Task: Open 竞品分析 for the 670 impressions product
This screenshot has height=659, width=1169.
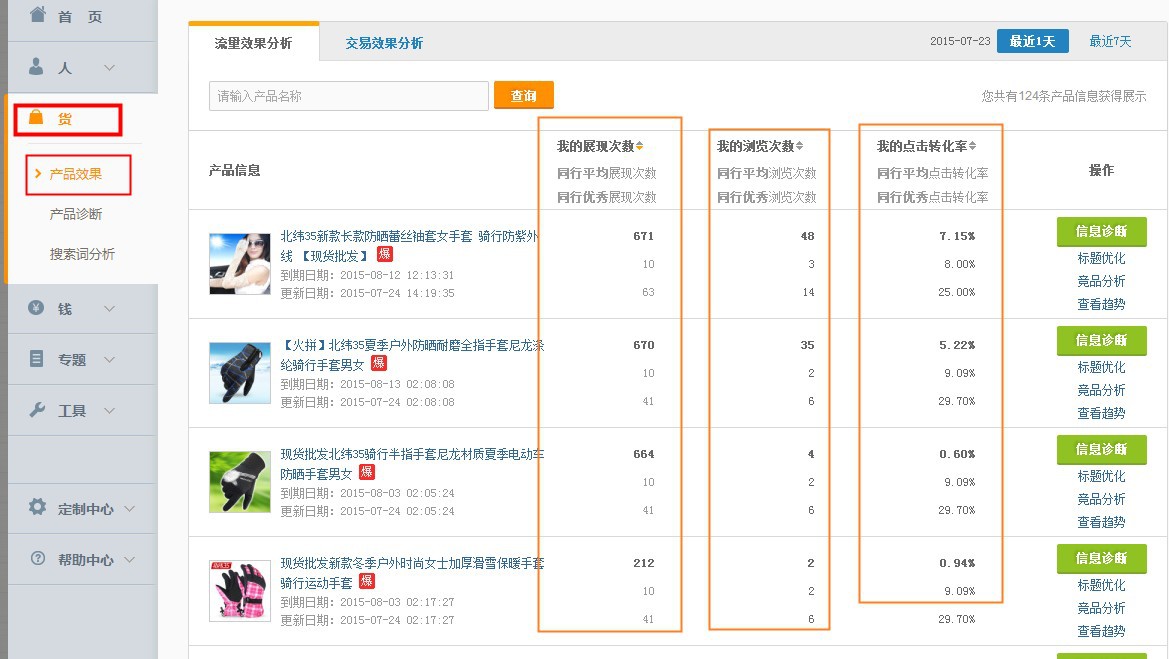Action: pyautogui.click(x=1101, y=390)
